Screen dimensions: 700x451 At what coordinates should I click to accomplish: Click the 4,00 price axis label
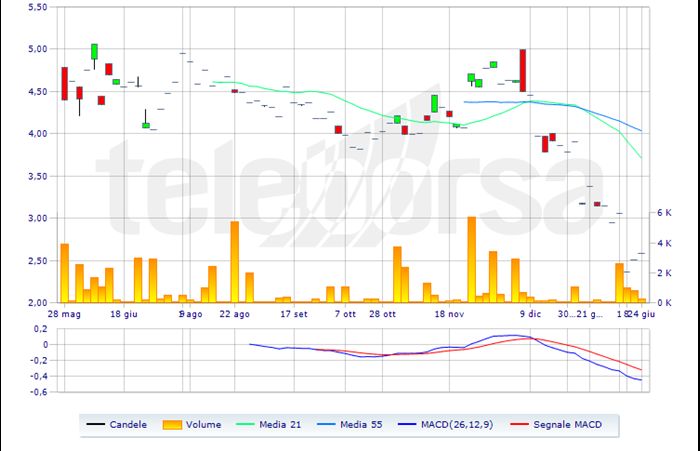38,134
